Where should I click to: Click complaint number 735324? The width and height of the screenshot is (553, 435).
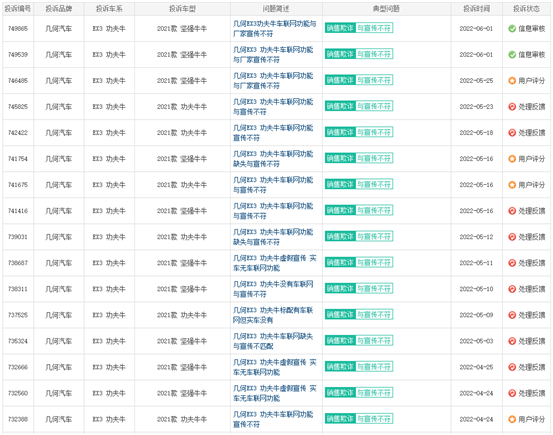(x=18, y=341)
